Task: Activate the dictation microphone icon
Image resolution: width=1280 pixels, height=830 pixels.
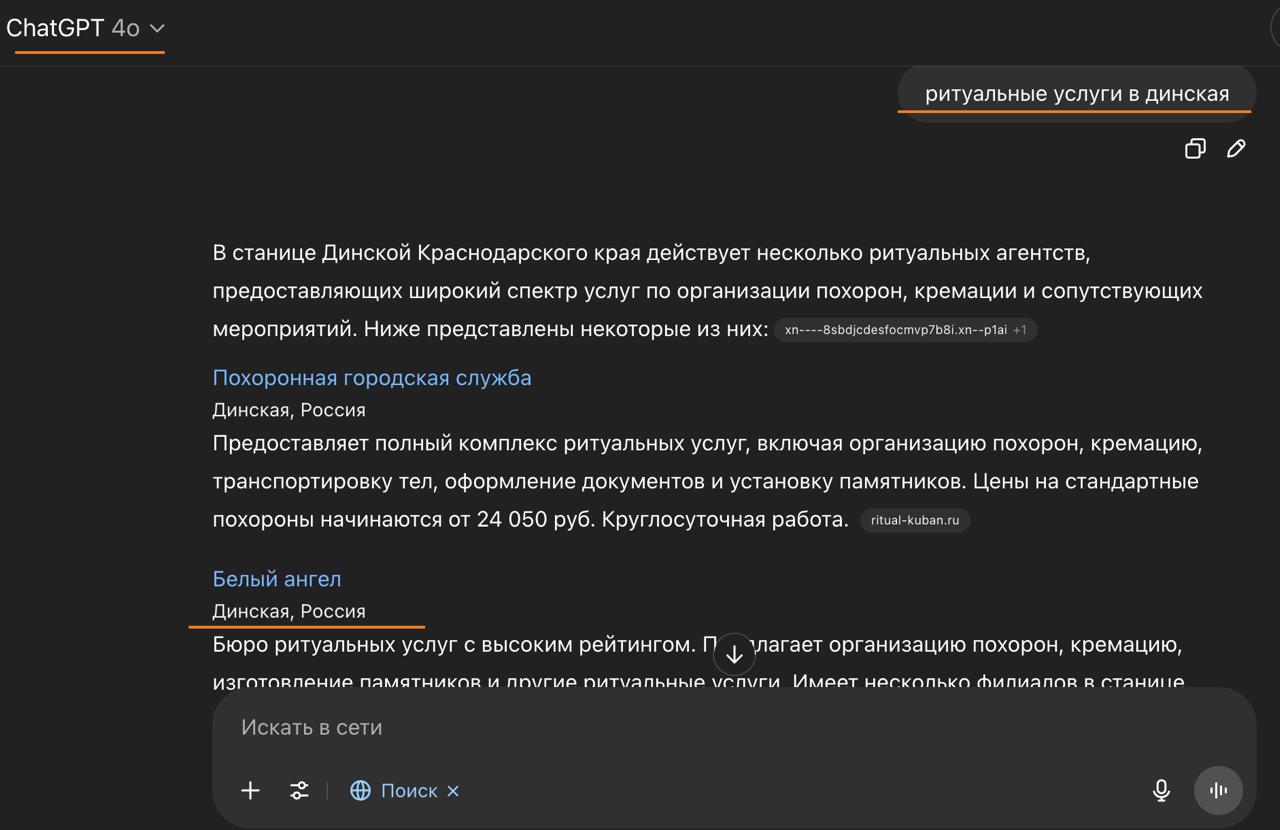Action: point(1160,790)
